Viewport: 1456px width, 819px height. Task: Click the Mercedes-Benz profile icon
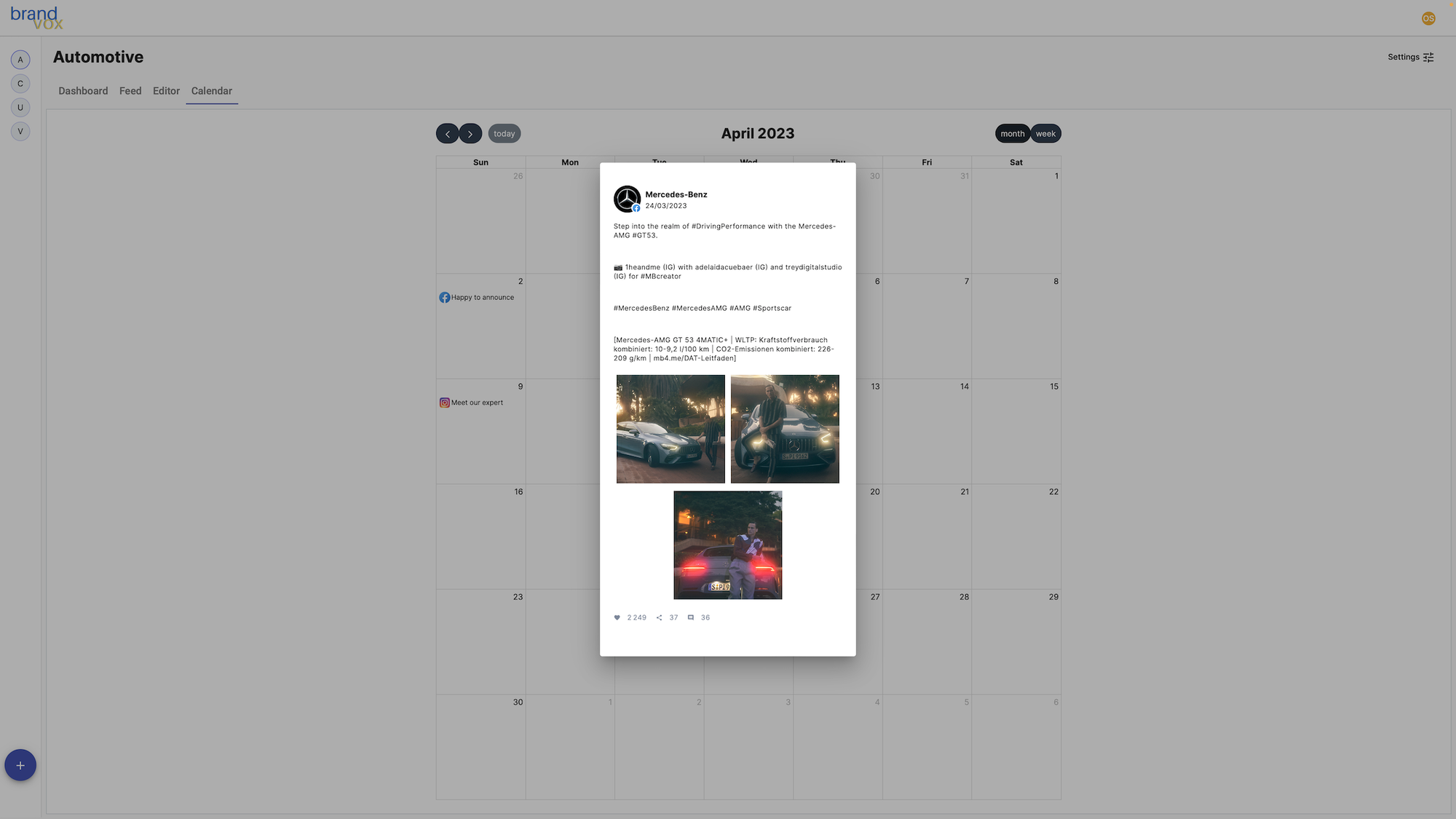626,199
